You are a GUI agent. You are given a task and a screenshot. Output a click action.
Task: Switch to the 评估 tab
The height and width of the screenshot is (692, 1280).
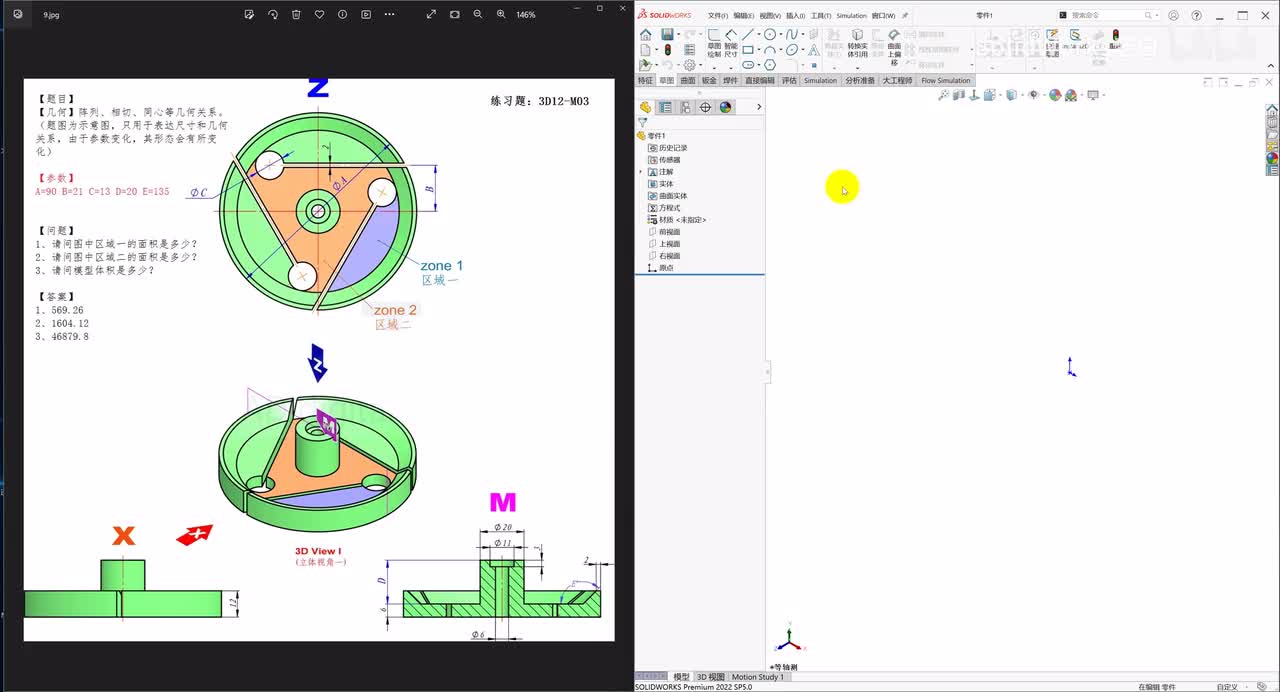coord(789,80)
